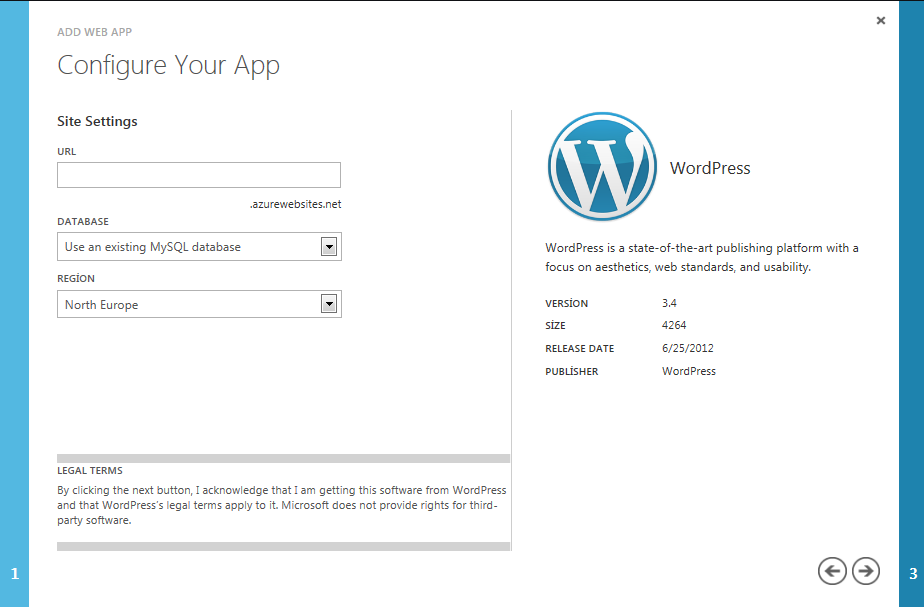Click the RELEASE DATE label
The height and width of the screenshot is (607, 924).
pos(579,349)
